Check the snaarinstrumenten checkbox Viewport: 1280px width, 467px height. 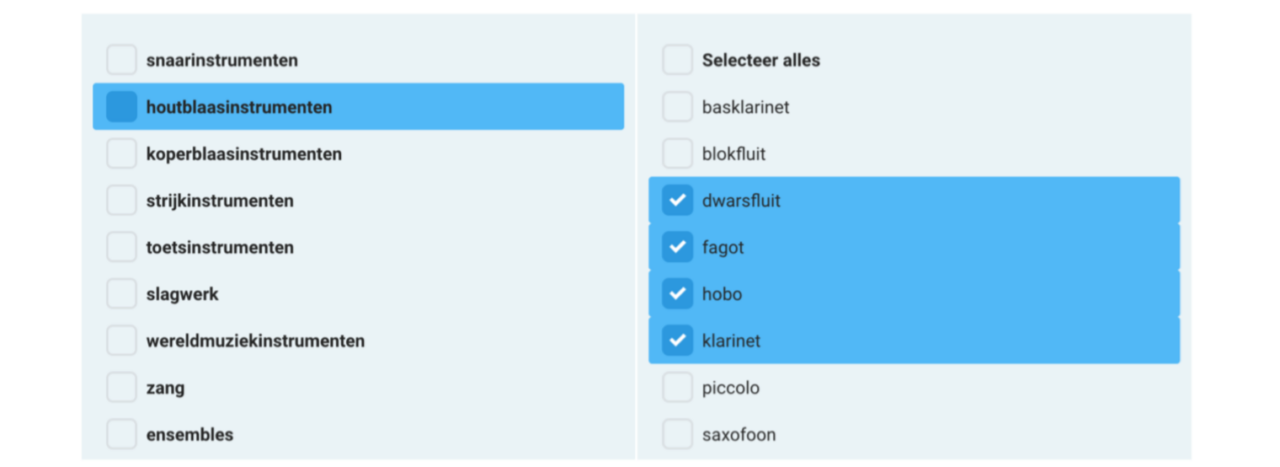click(x=121, y=60)
